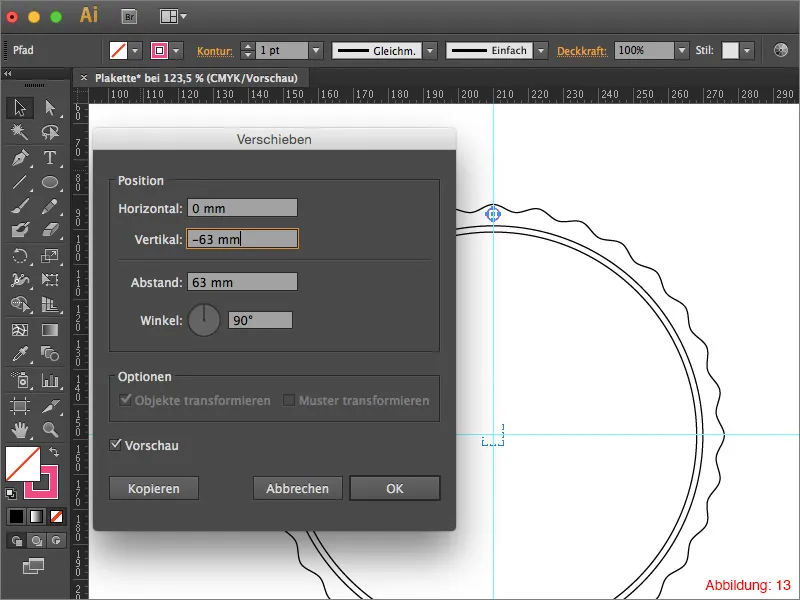Reset to default fill and stroke
The image size is (800, 600).
click(11, 493)
